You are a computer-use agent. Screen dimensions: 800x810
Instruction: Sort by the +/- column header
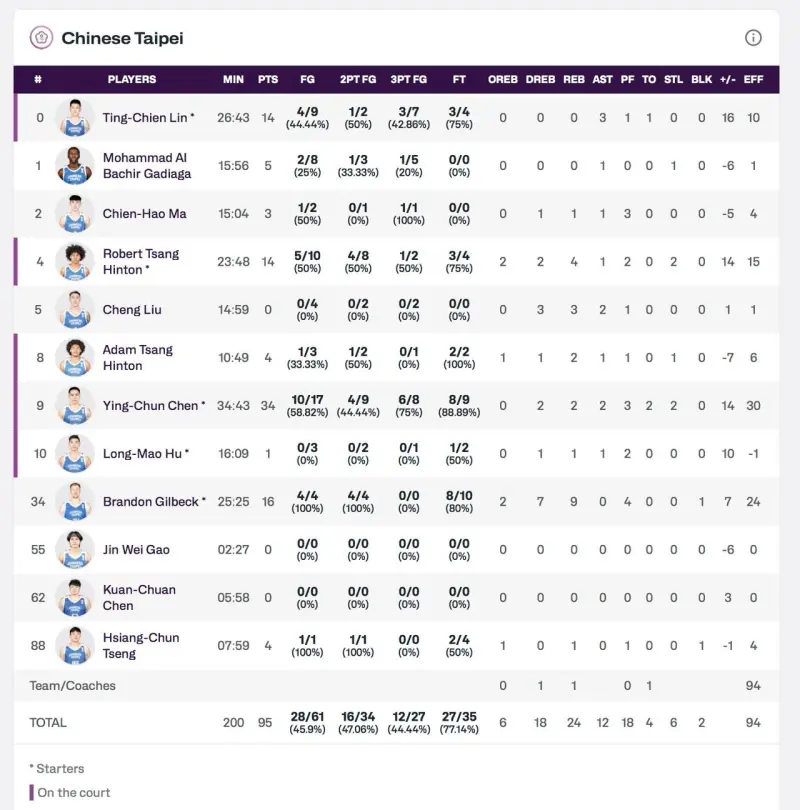[x=727, y=79]
